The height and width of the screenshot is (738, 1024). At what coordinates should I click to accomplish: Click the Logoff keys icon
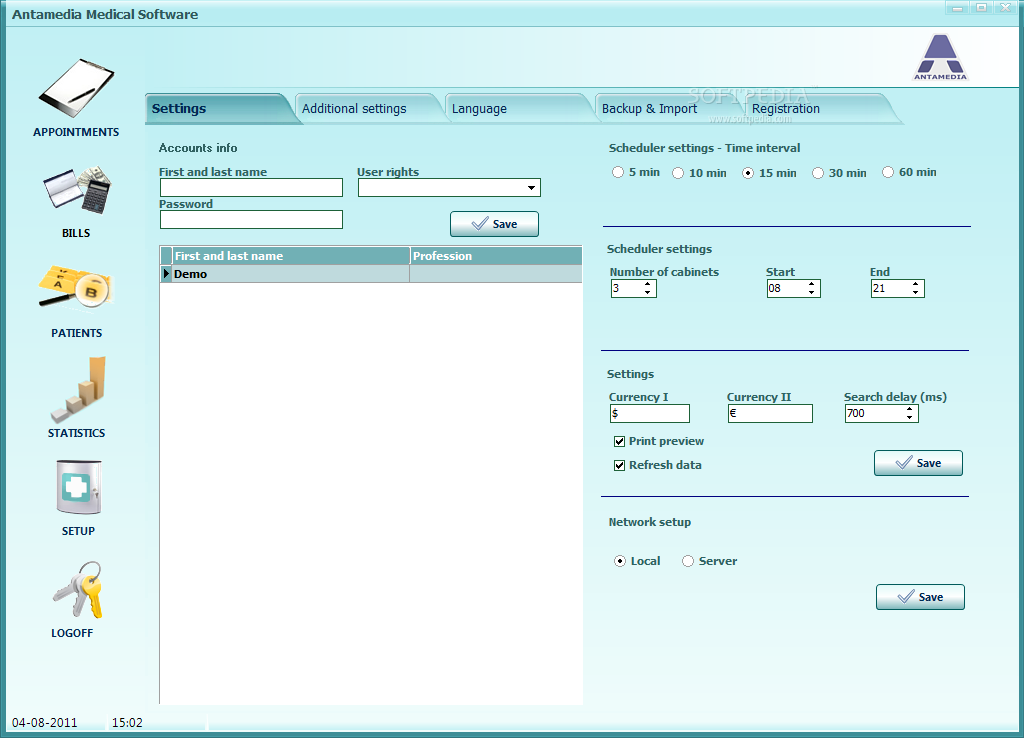click(78, 590)
